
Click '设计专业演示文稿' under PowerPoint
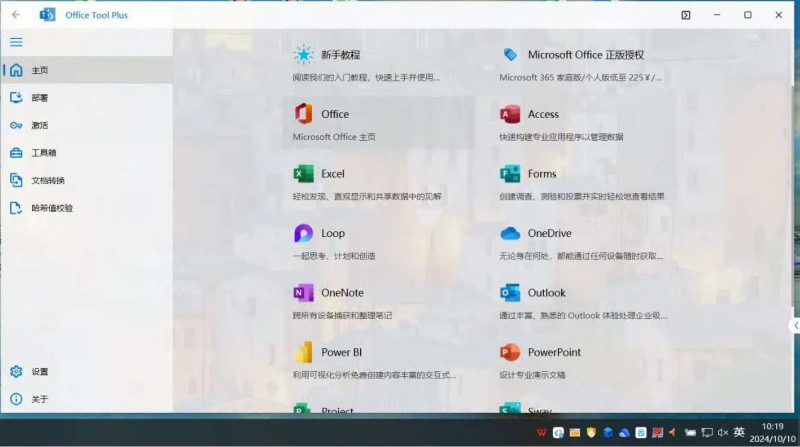[532, 375]
